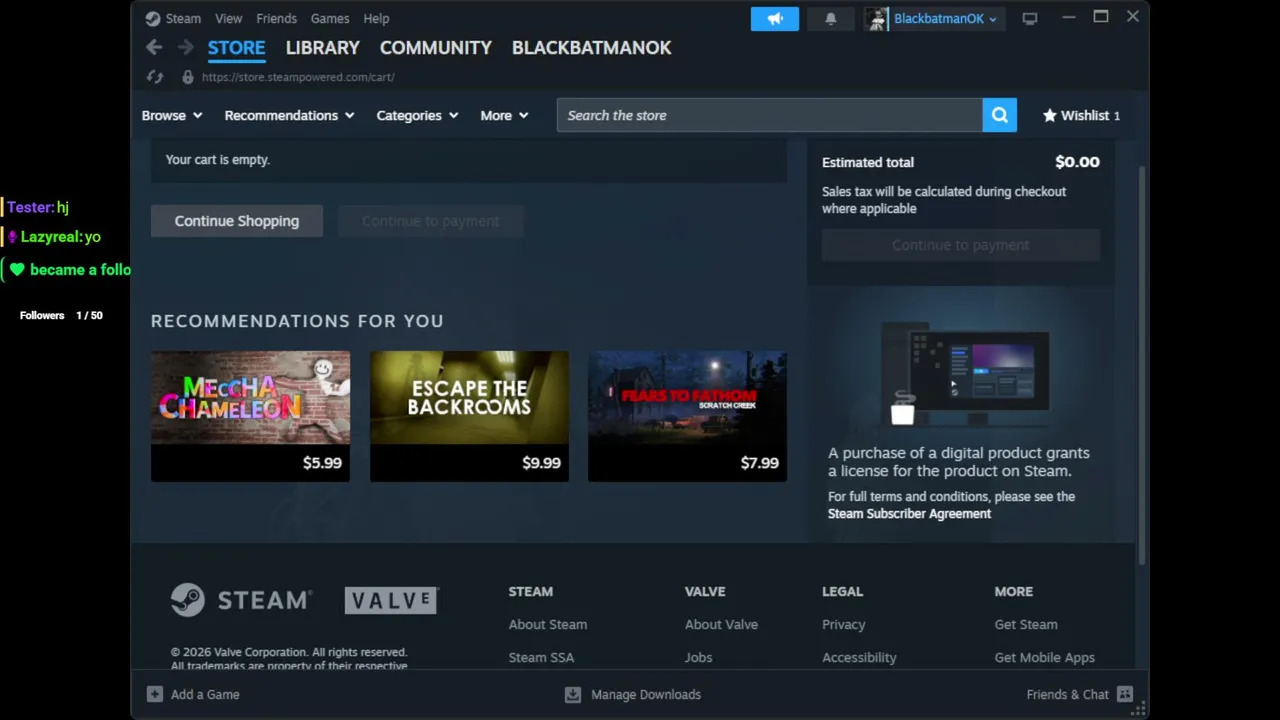Open the Steam SSA footer link
Screen dimensions: 1280x720
(x=541, y=657)
